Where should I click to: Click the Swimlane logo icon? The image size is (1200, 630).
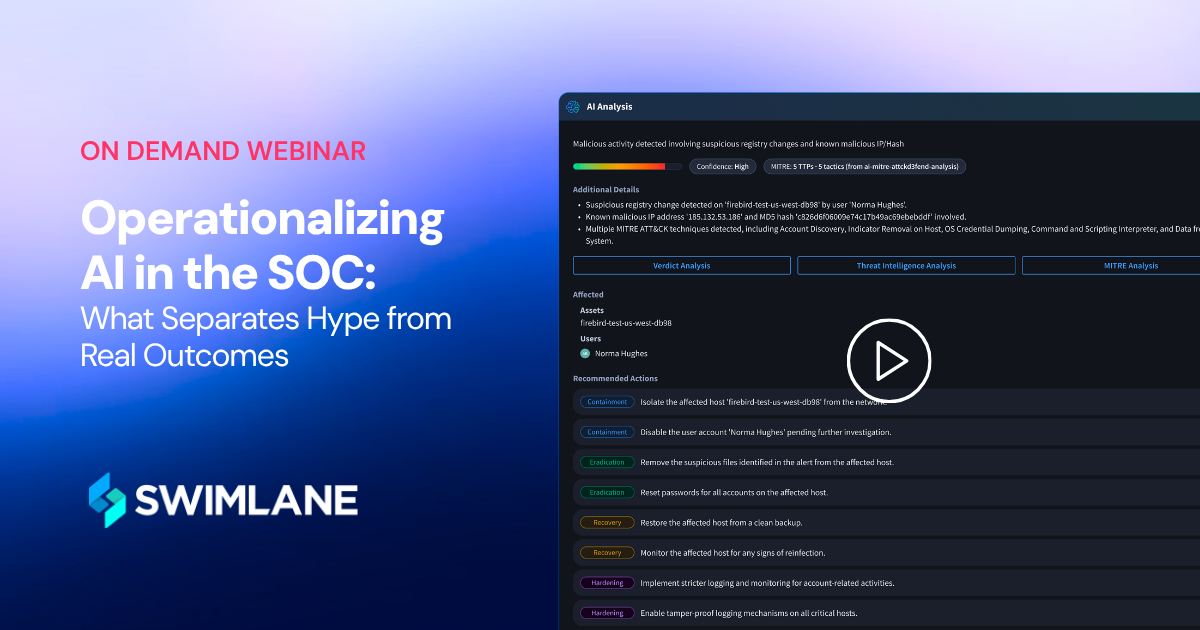point(108,500)
